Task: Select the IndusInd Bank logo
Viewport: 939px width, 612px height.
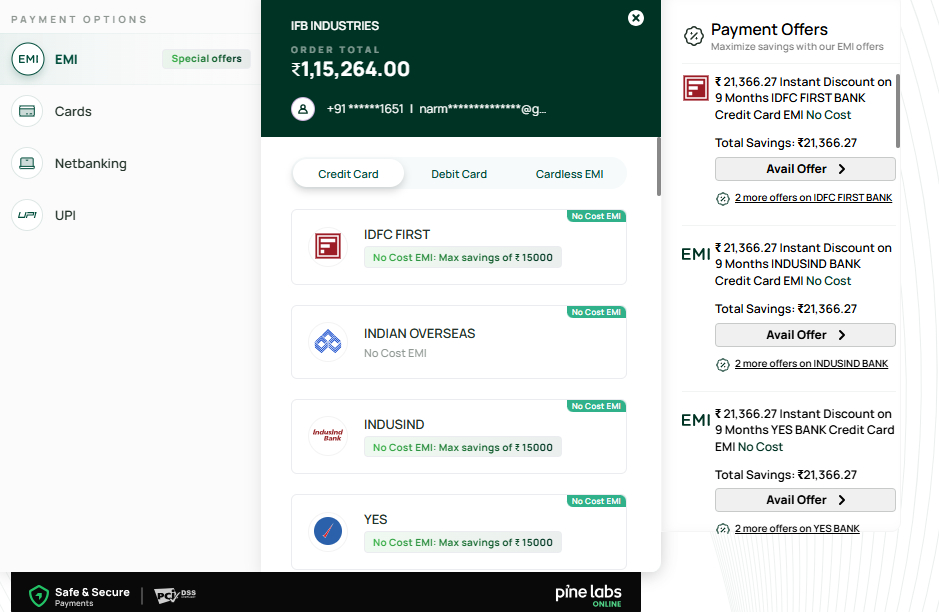Action: point(328,436)
